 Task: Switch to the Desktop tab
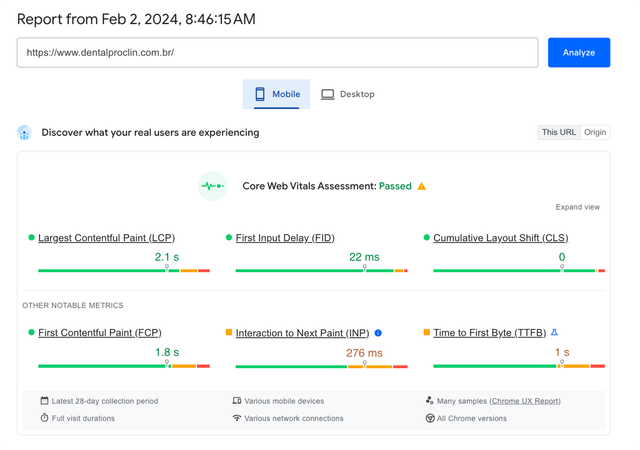pyautogui.click(x=347, y=94)
